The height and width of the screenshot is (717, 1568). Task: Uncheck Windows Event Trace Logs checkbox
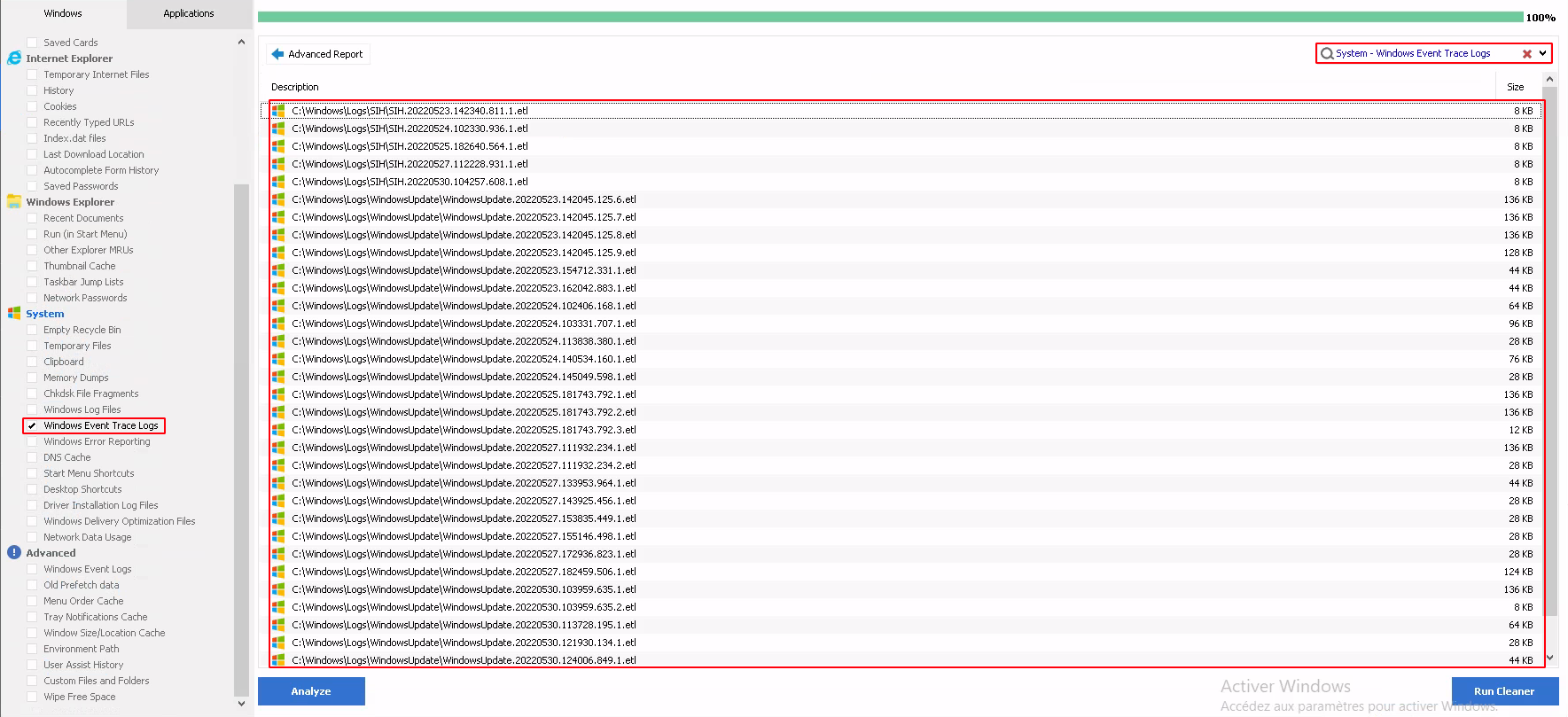32,425
